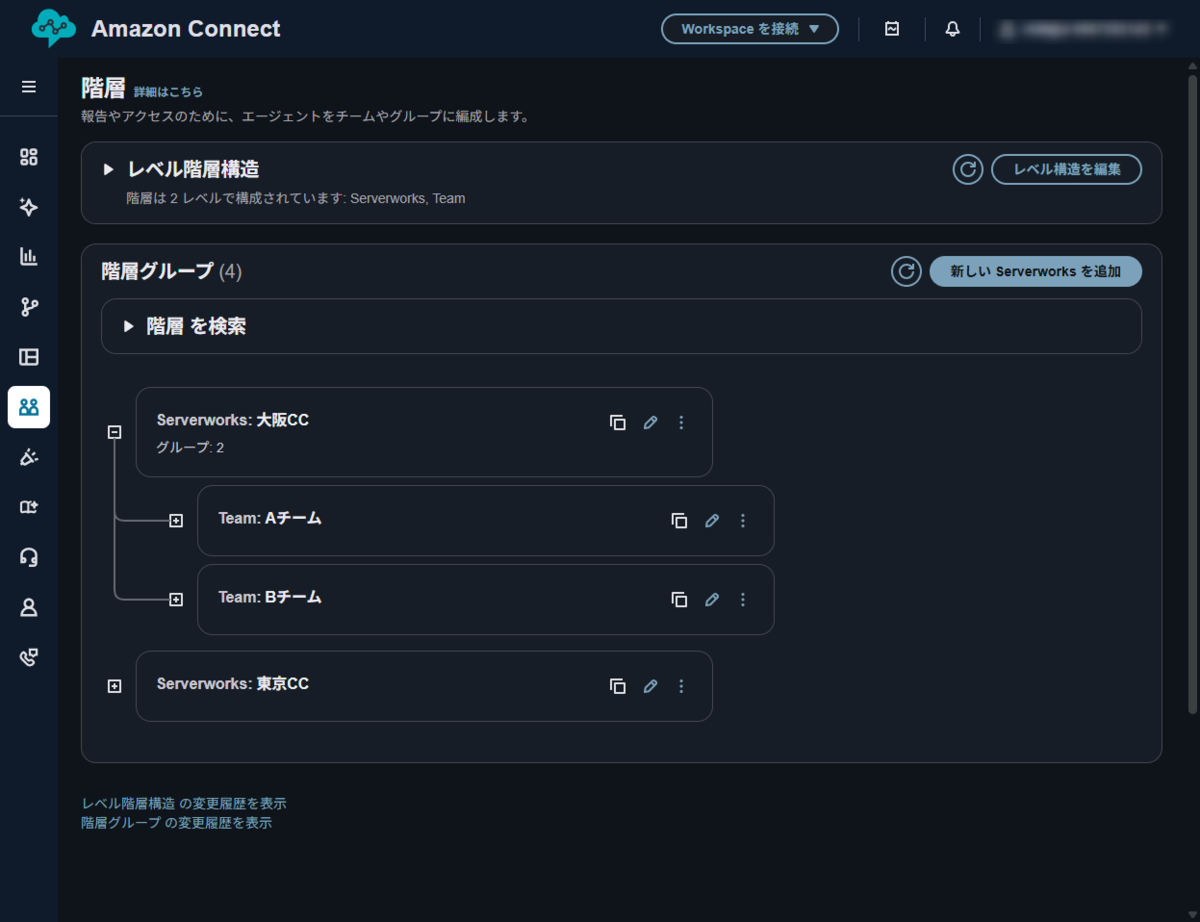
Task: Open 階層グループ の変更履歴を表示 link
Action: click(x=176, y=823)
